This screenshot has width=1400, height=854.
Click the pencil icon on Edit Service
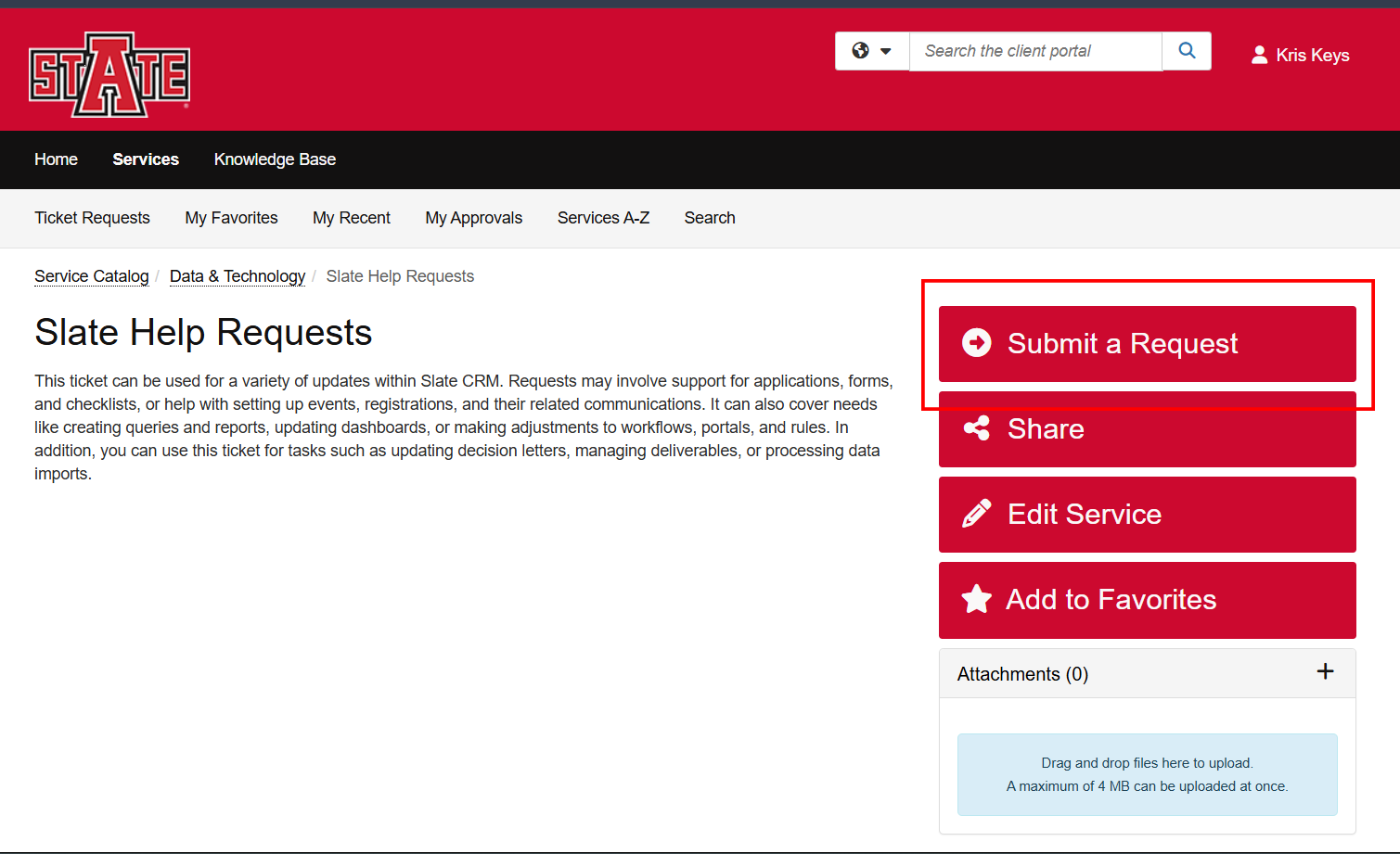976,514
